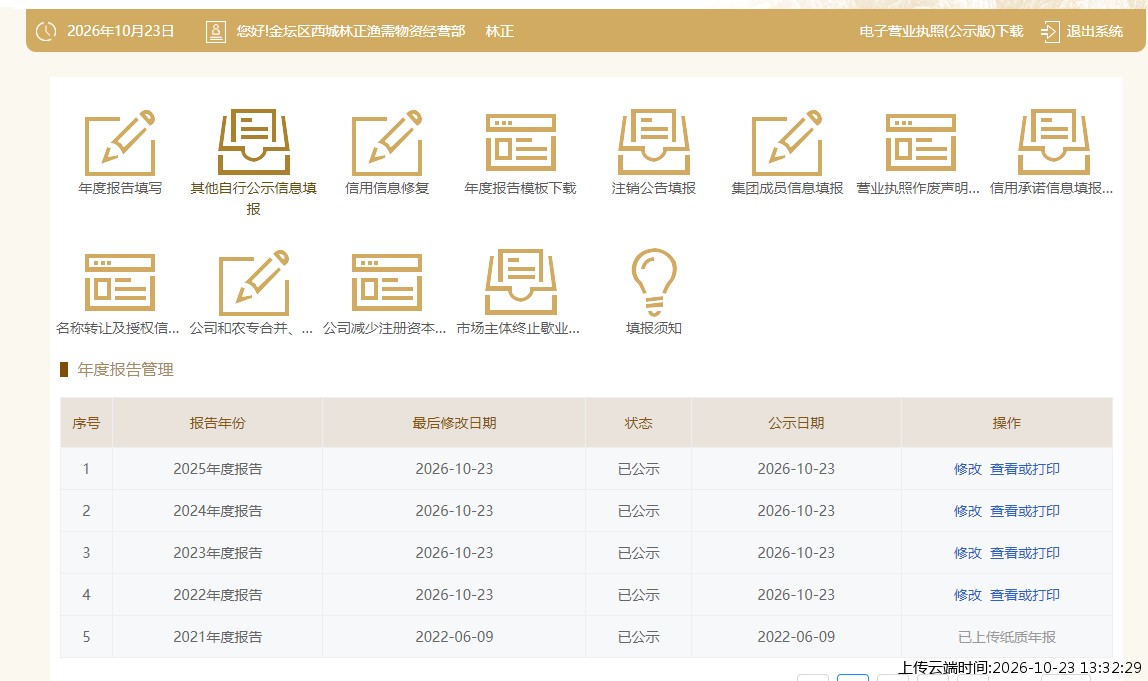Click the 操作 column header
The width and height of the screenshot is (1148, 681).
click(x=1007, y=423)
